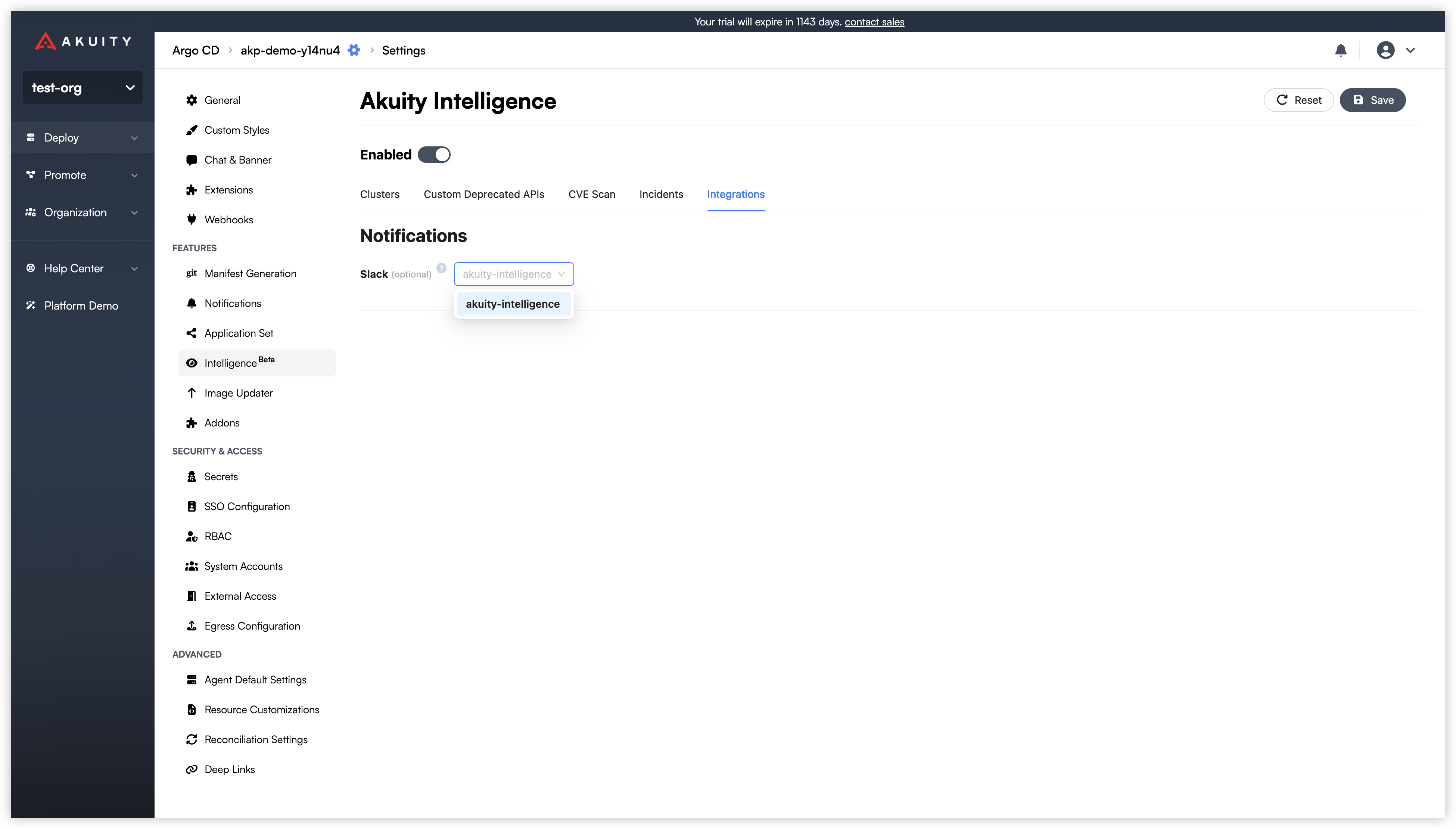Open Image Updater settings
Viewport: 1456px width, 829px height.
(x=238, y=393)
